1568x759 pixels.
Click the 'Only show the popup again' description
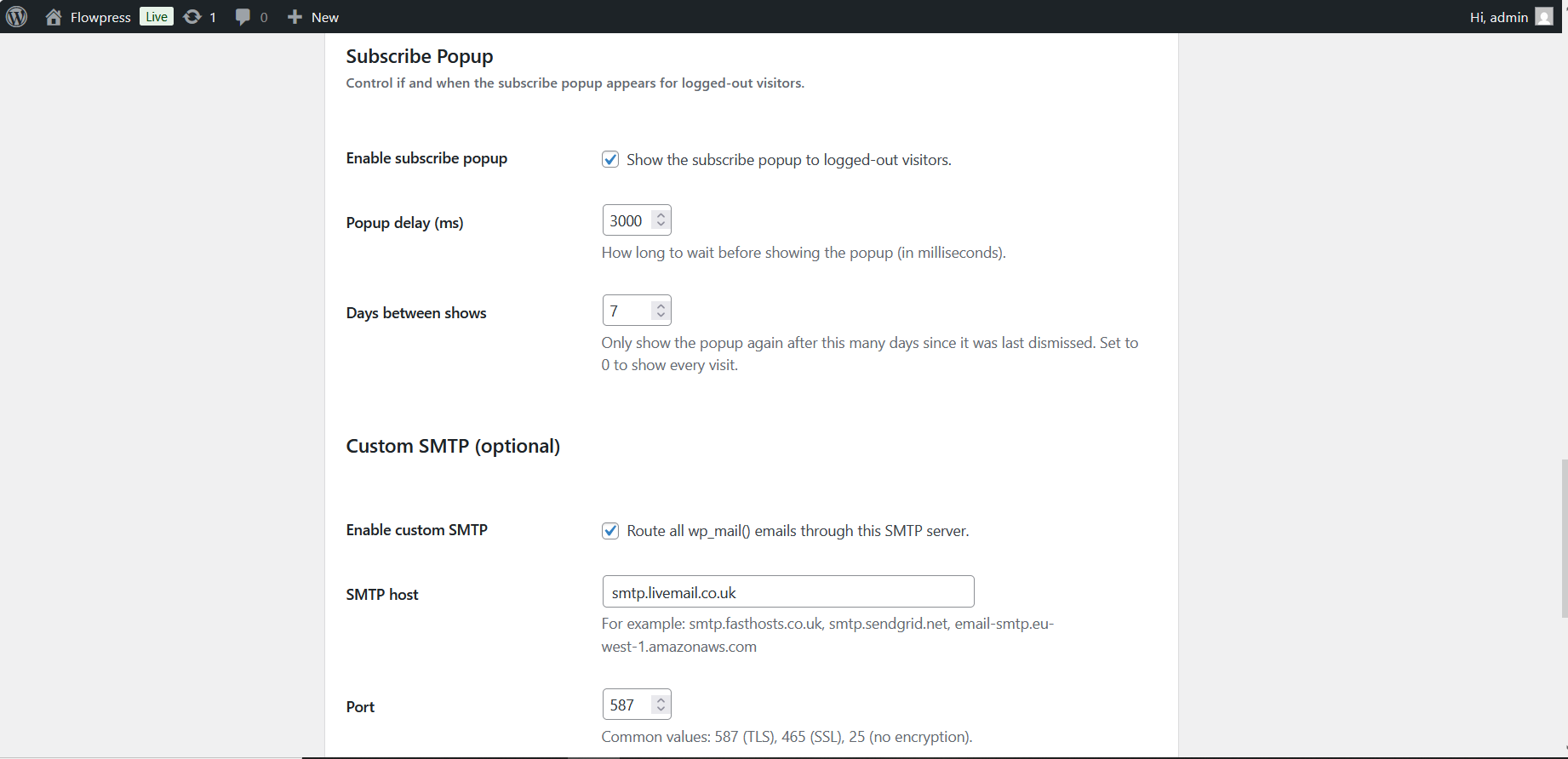870,354
